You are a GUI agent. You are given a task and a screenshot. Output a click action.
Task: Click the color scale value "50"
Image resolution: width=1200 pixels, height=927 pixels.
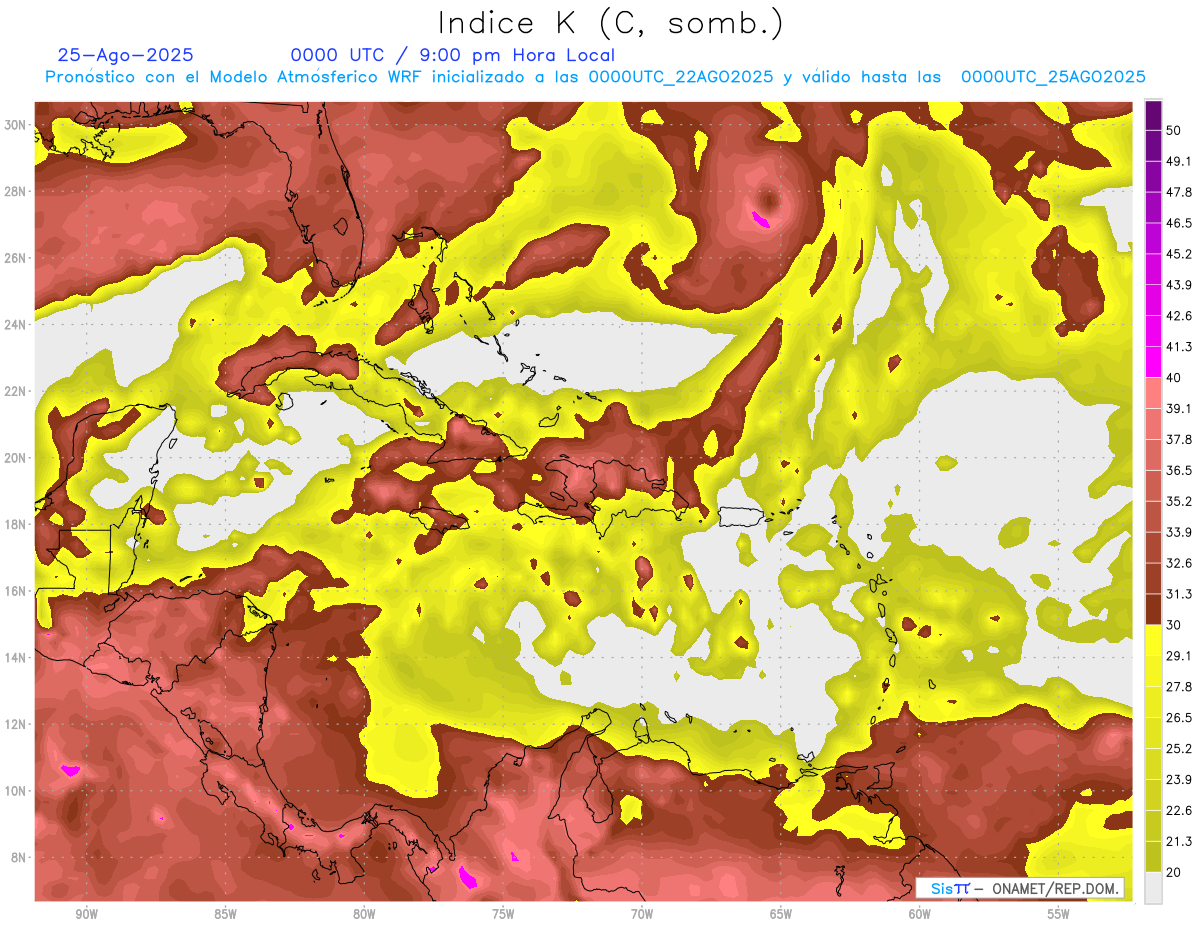(x=1175, y=131)
